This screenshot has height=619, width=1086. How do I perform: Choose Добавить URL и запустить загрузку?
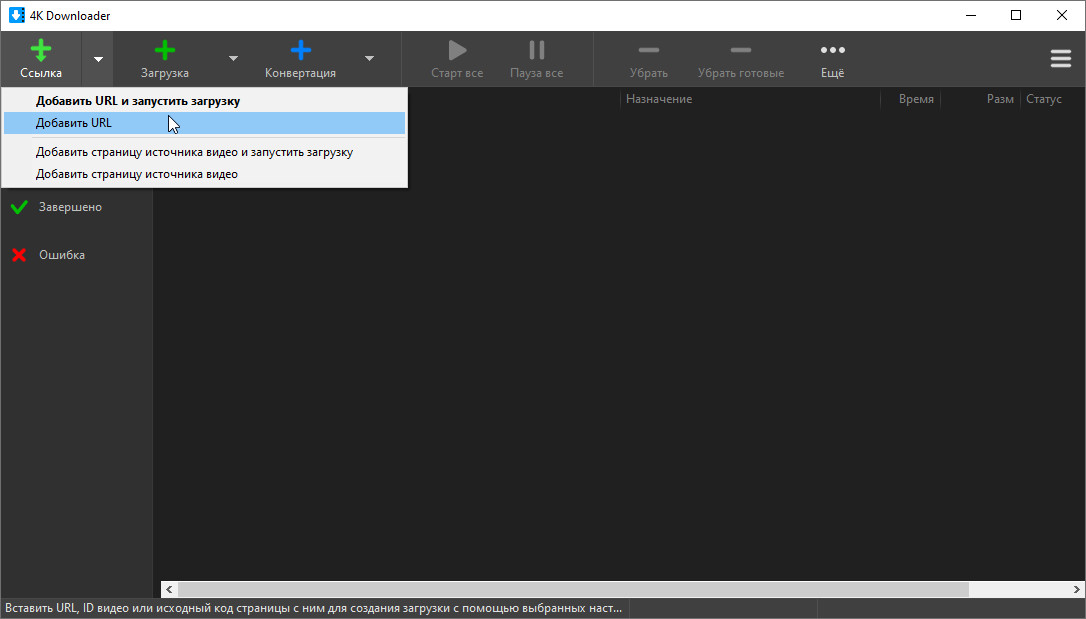point(138,101)
